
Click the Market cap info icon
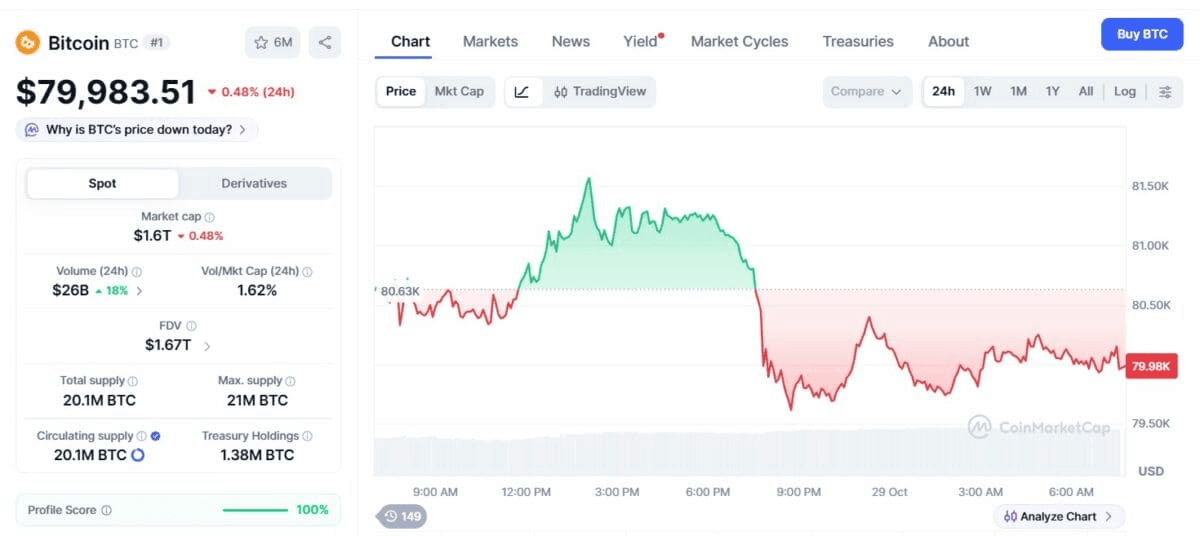pos(209,217)
